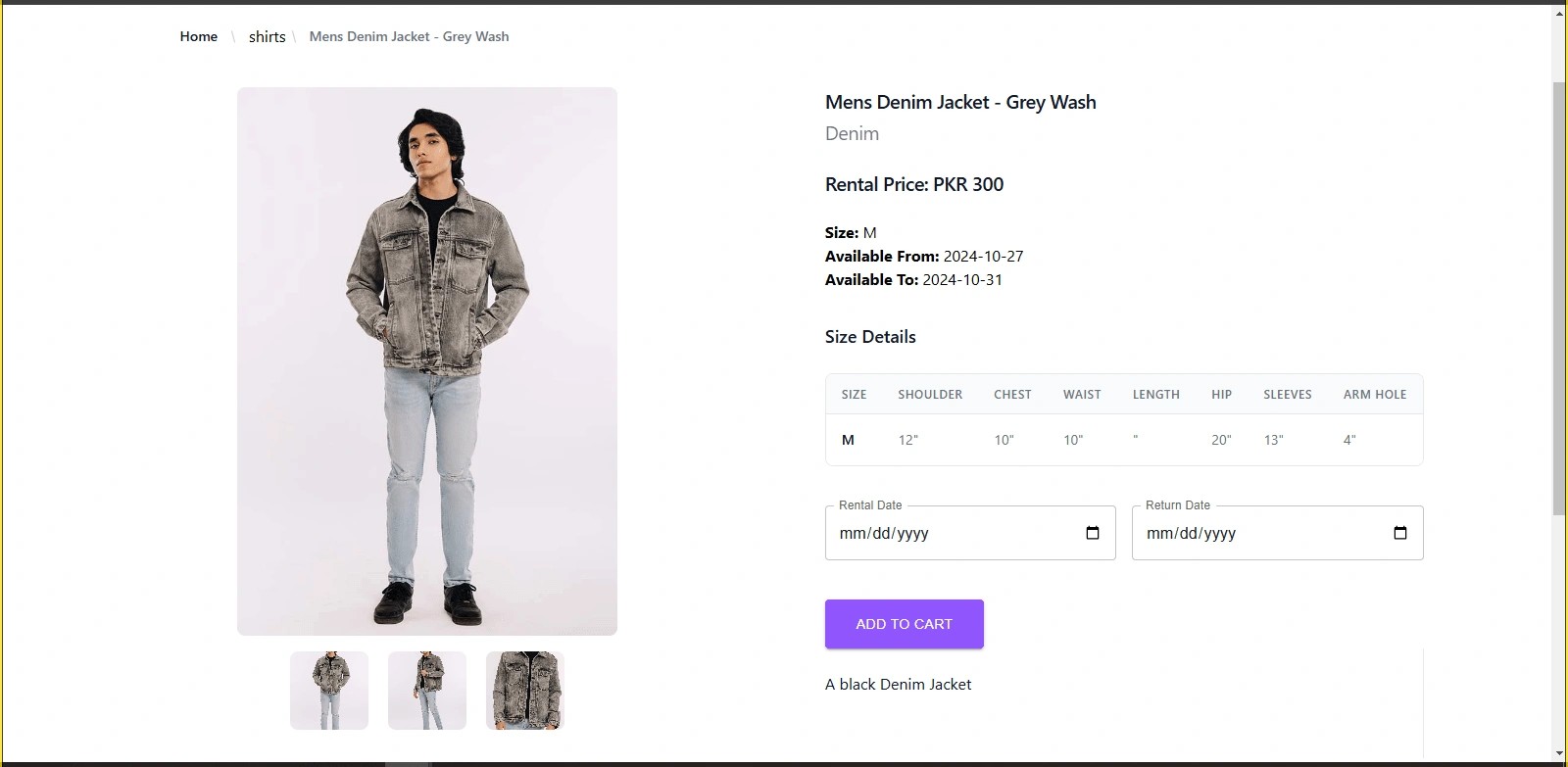
Task: Click the scrollbar down arrow
Action: [1559, 754]
